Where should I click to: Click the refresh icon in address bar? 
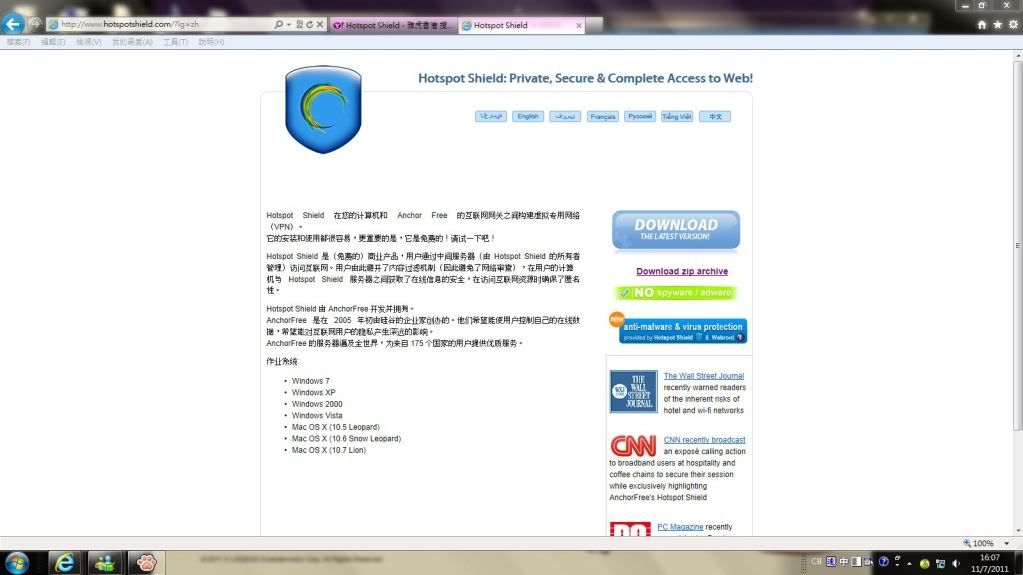[309, 24]
